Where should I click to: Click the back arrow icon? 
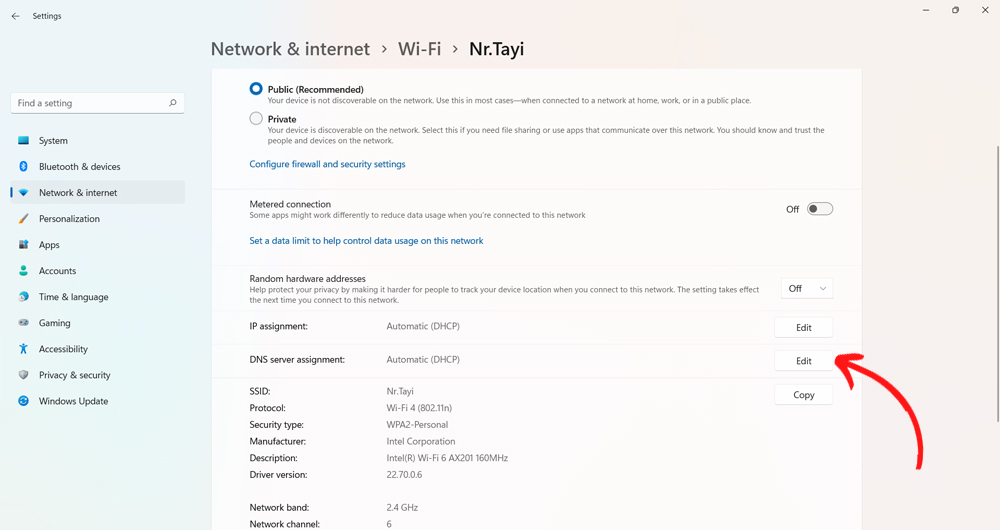point(15,16)
